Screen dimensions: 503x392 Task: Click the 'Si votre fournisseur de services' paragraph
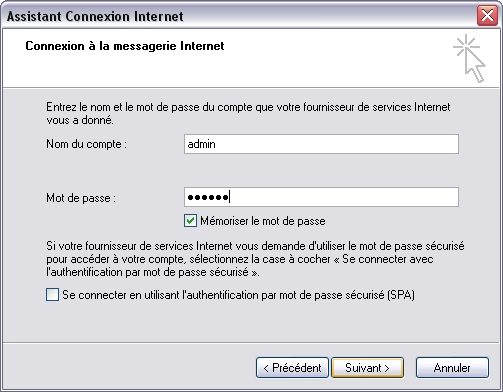pyautogui.click(x=255, y=259)
